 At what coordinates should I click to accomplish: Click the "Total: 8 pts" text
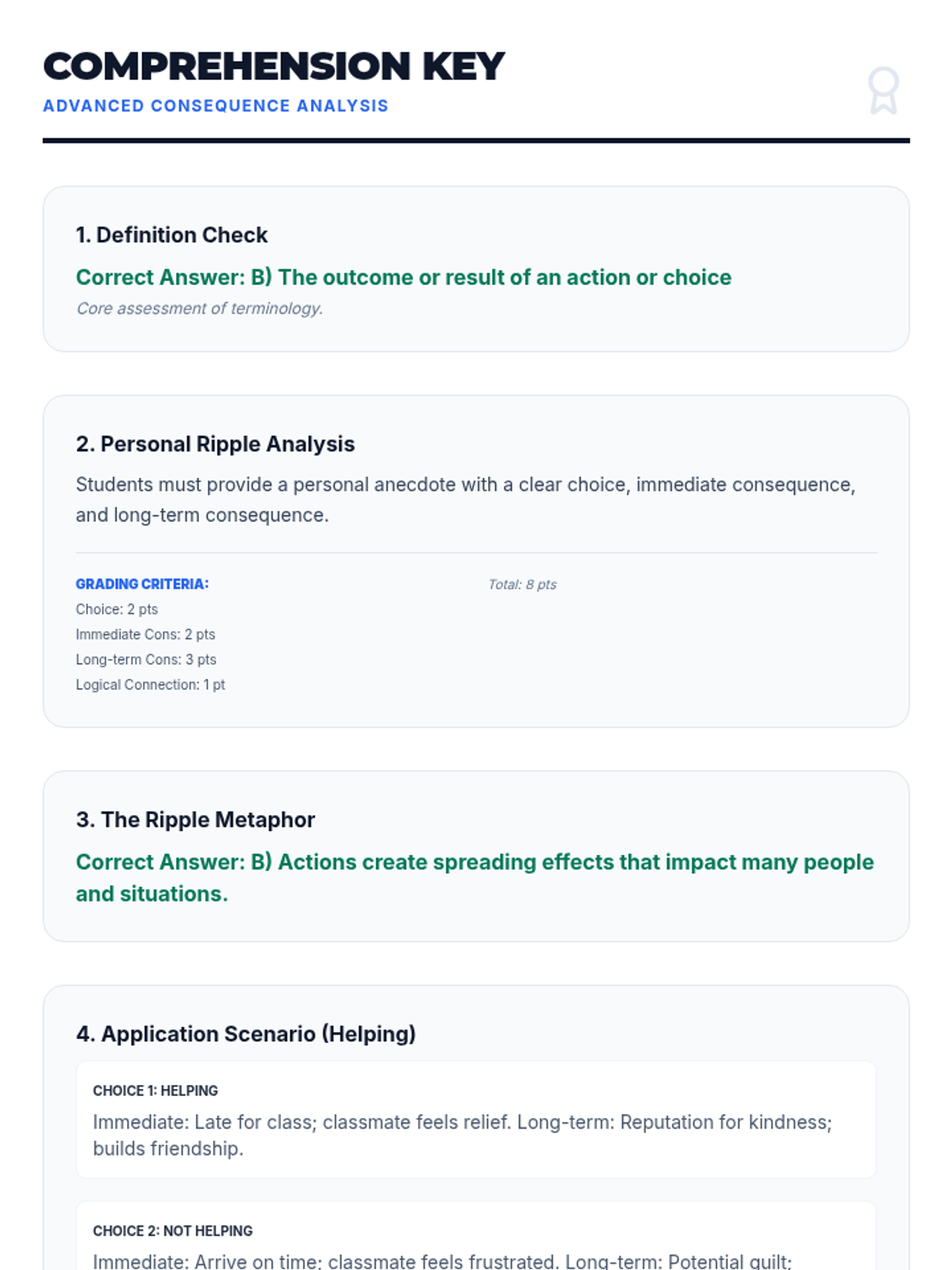pyautogui.click(x=522, y=584)
